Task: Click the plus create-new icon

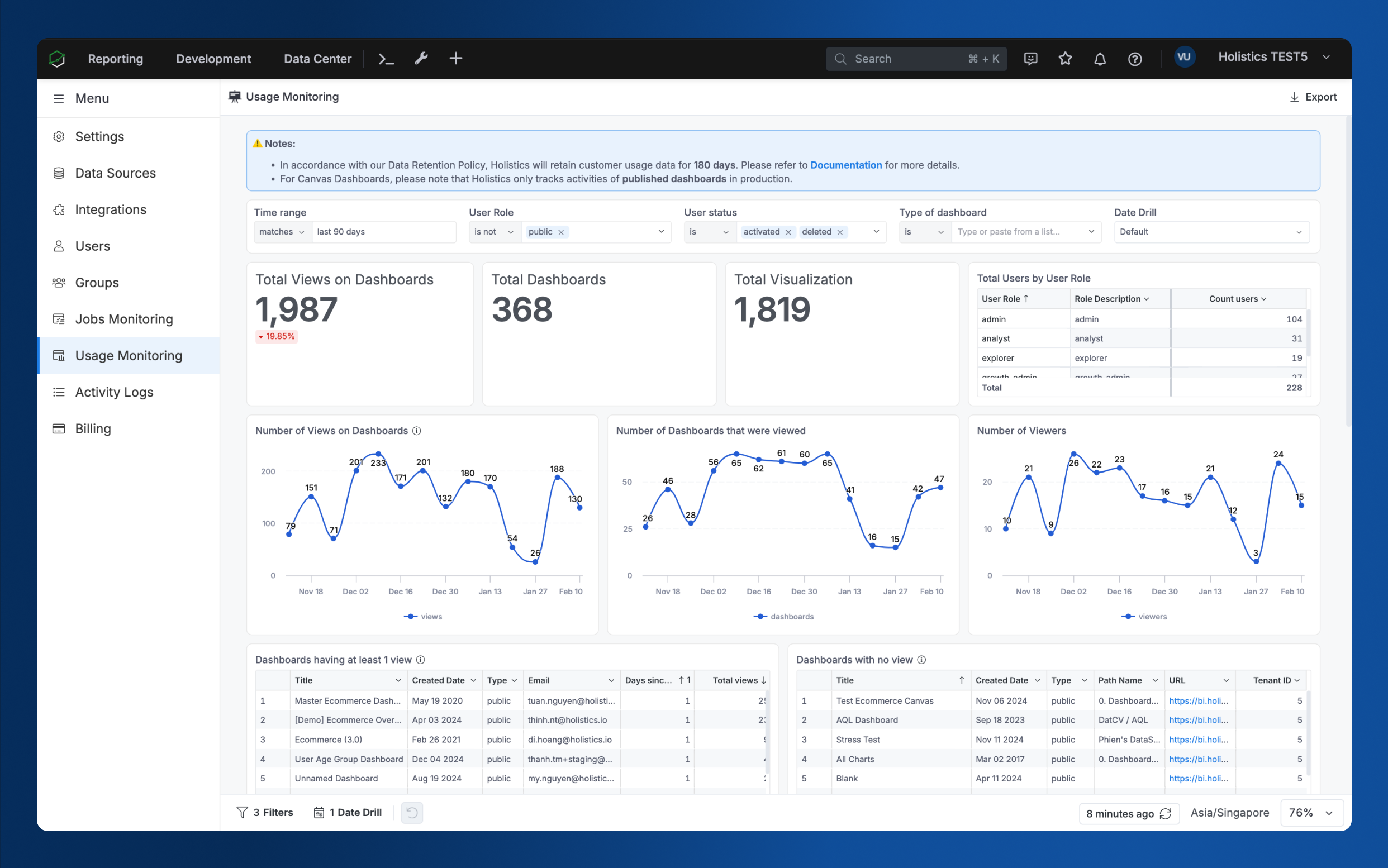Action: coord(455,59)
